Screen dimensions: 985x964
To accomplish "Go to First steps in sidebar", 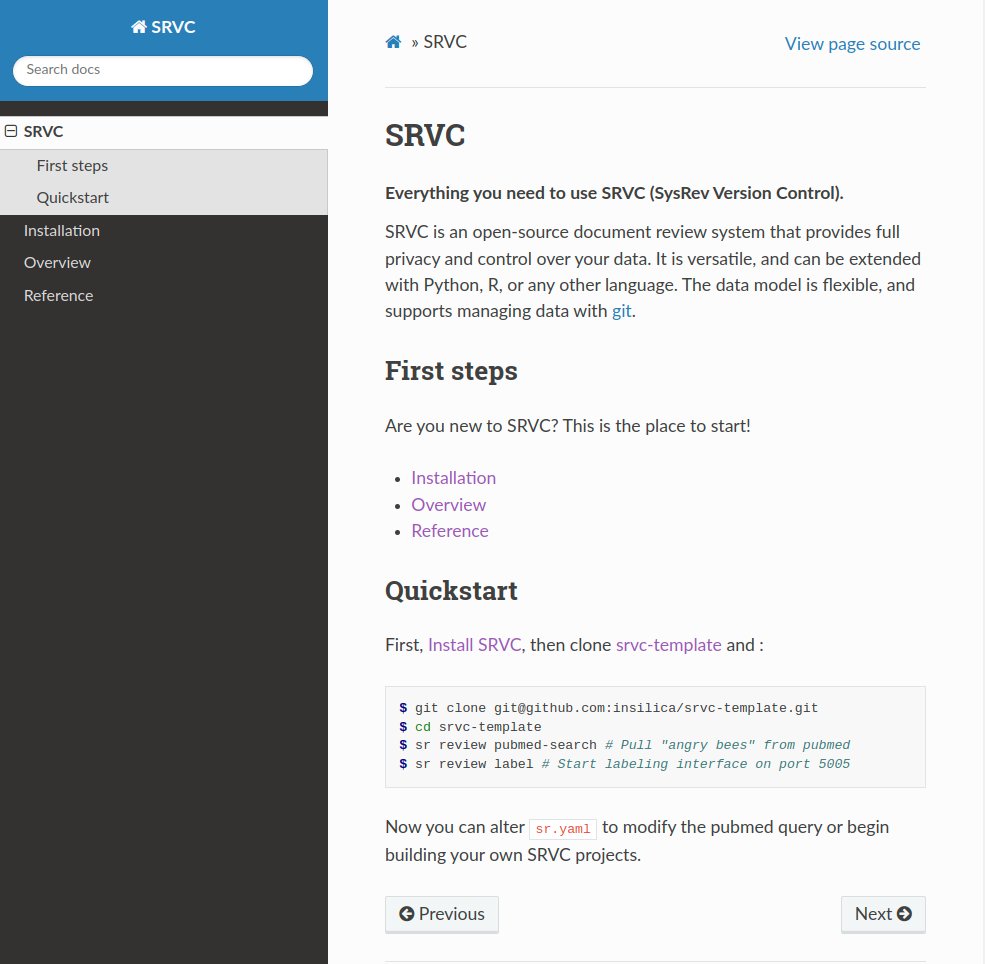I will 72,166.
